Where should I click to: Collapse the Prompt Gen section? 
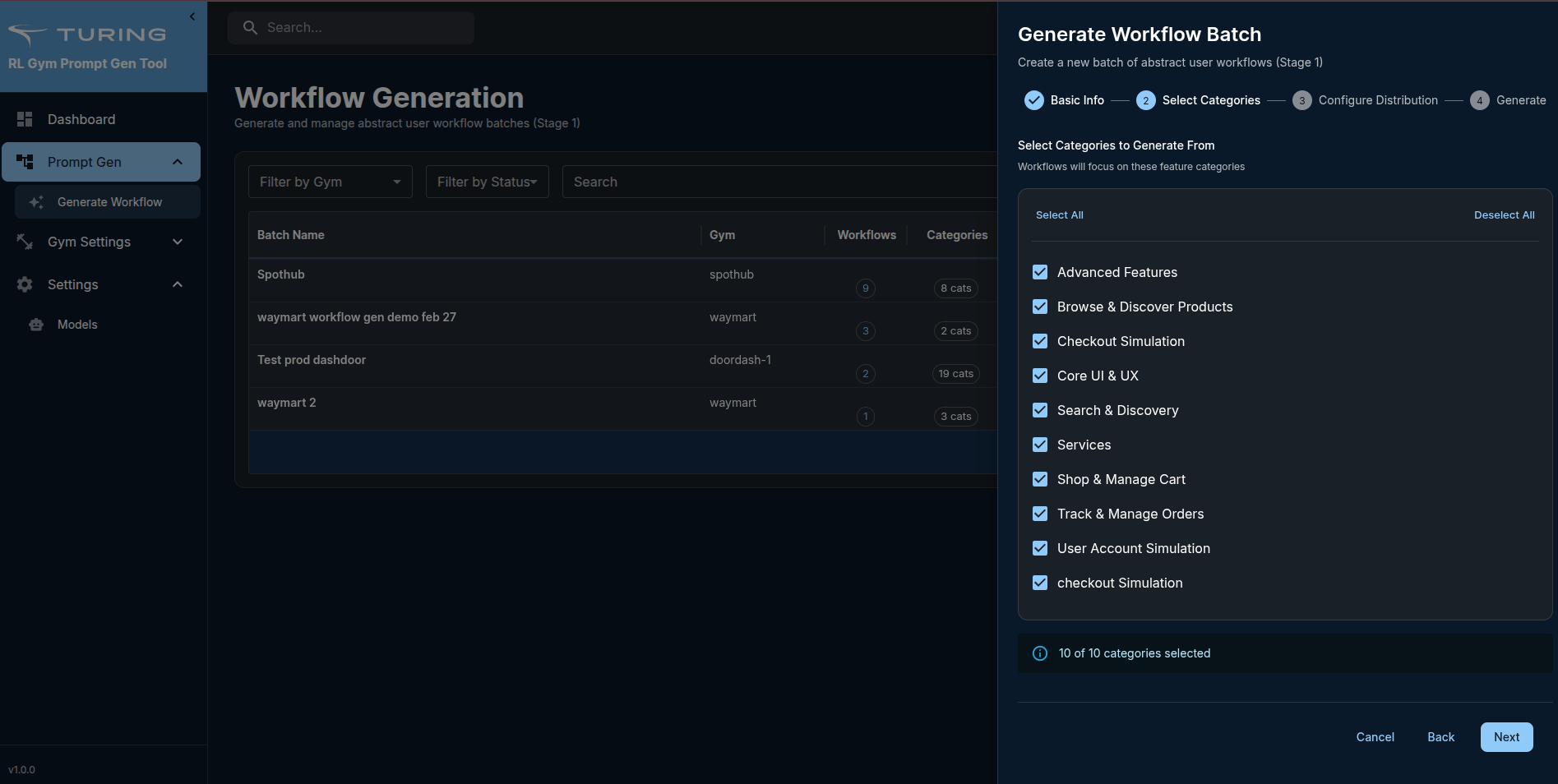(178, 162)
